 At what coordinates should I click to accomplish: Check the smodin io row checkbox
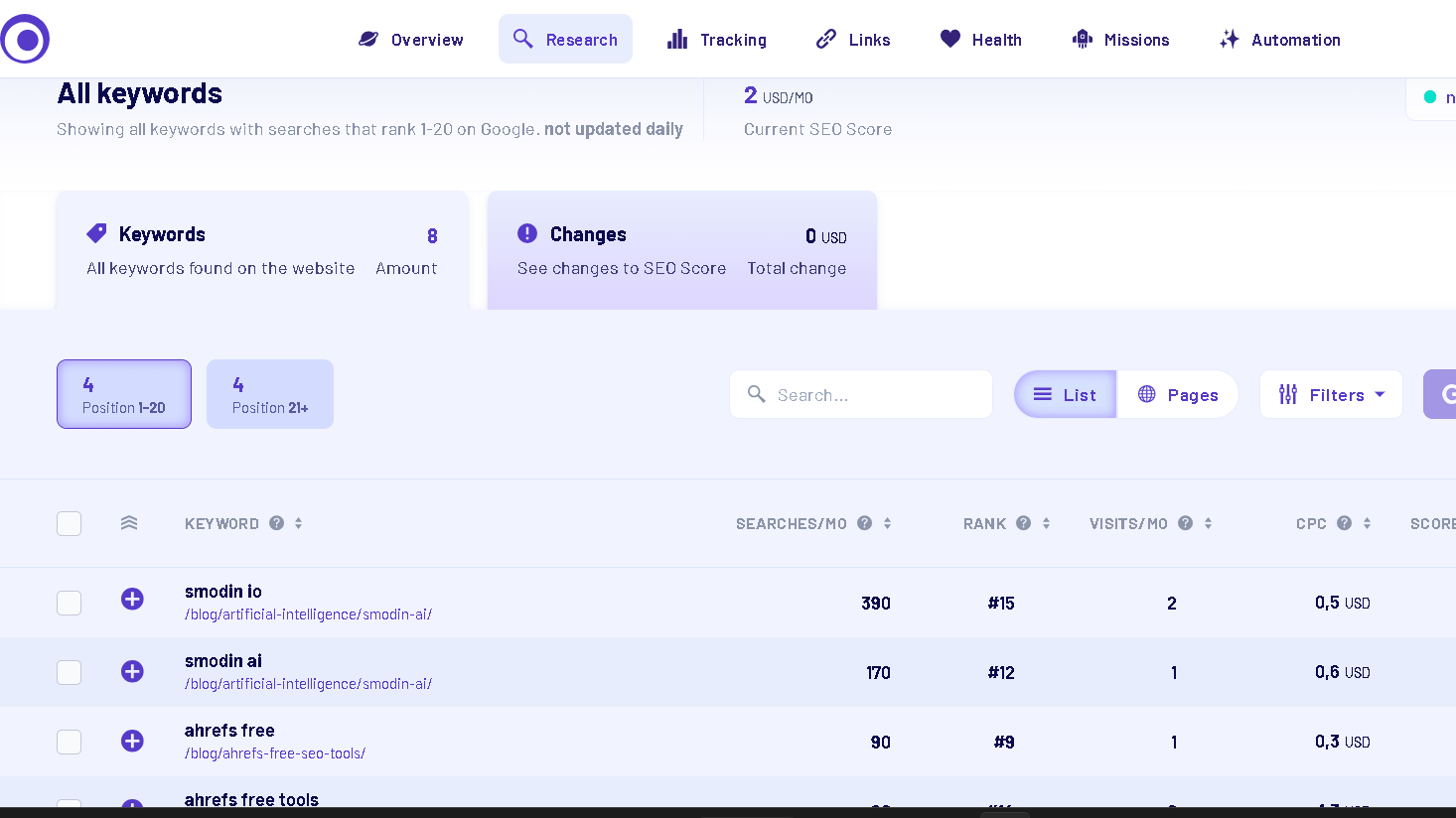70,603
